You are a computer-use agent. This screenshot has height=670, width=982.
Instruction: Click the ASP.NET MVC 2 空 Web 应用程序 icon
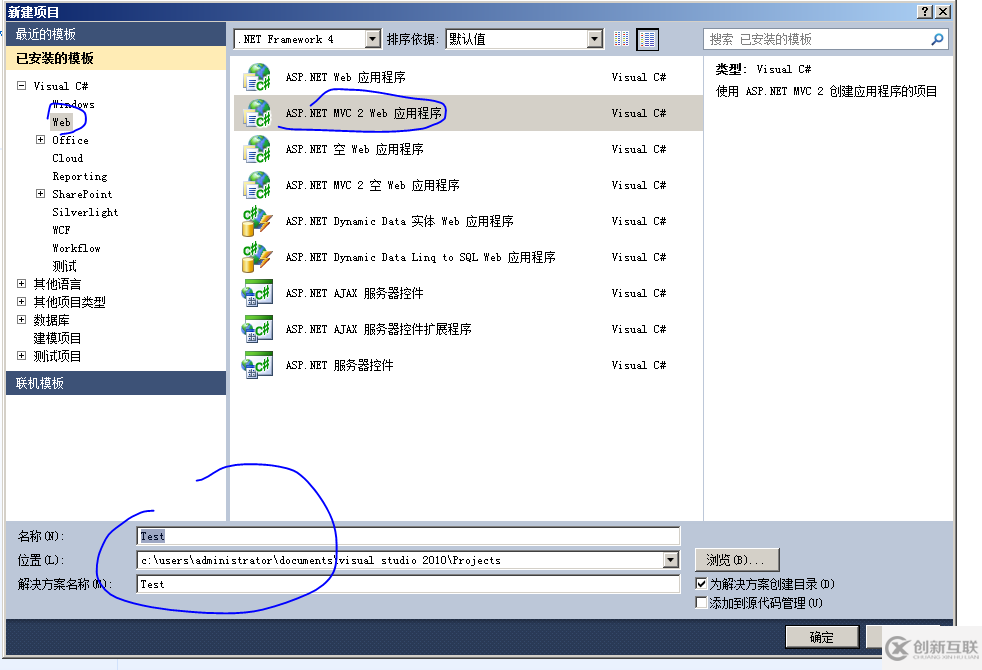pos(257,185)
